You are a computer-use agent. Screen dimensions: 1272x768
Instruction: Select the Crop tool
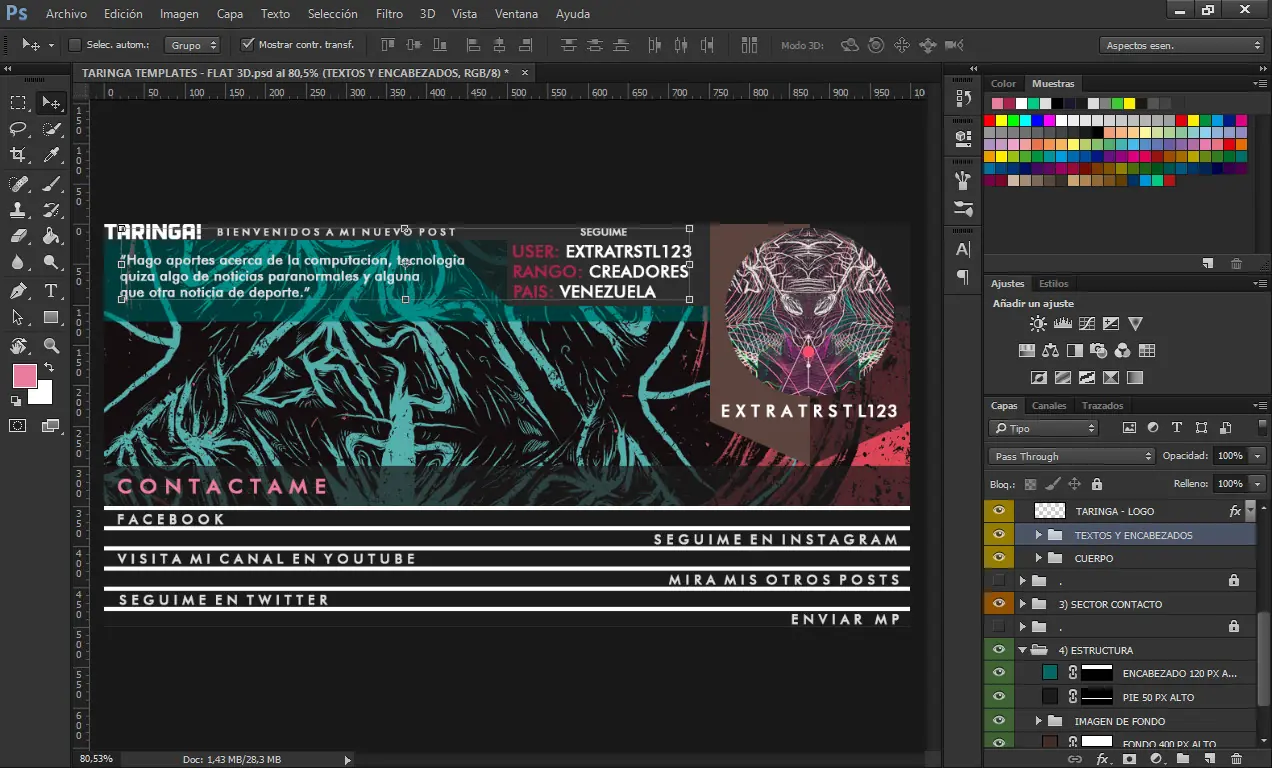pos(18,155)
